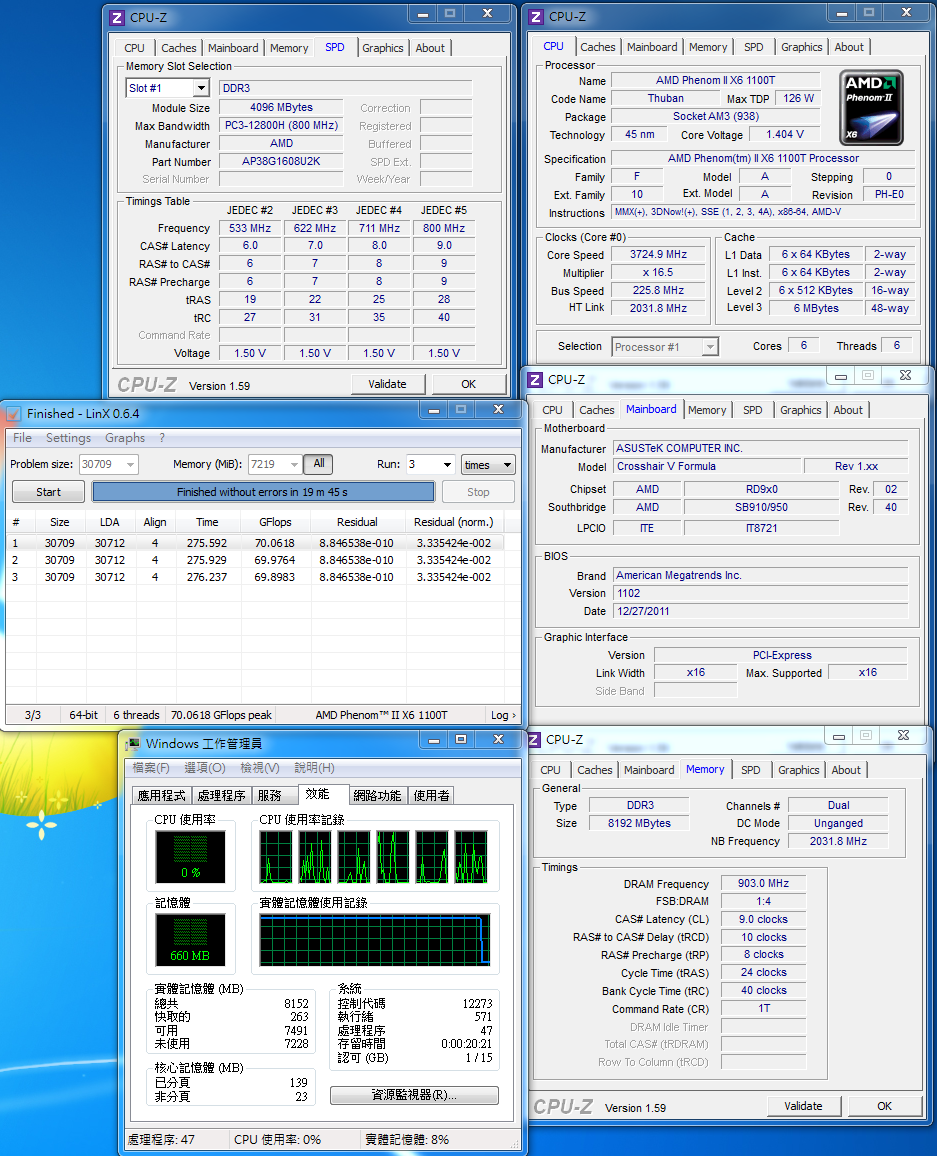Open the LinX Graphs menu

(x=125, y=438)
